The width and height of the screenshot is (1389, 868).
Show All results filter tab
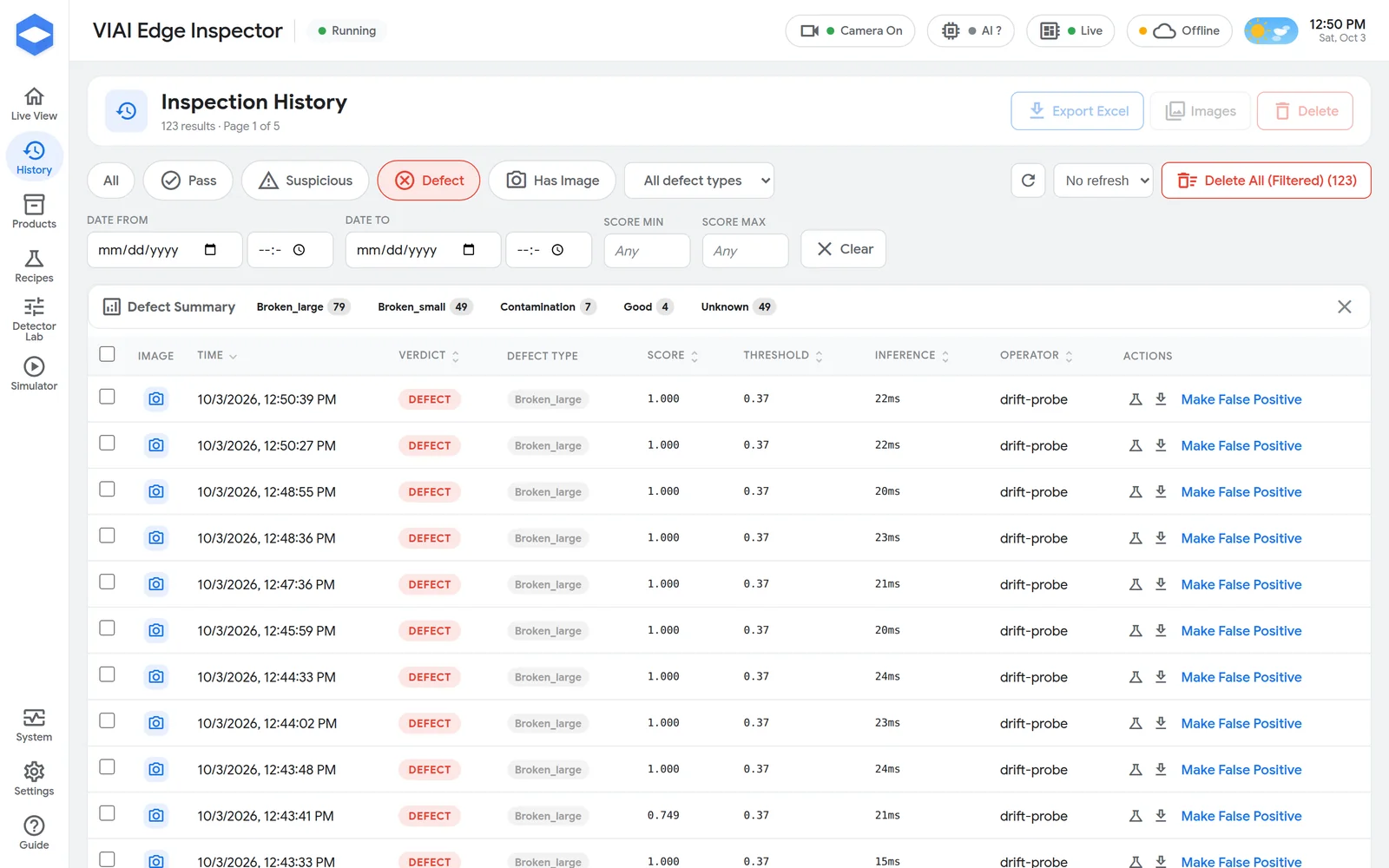tap(111, 181)
